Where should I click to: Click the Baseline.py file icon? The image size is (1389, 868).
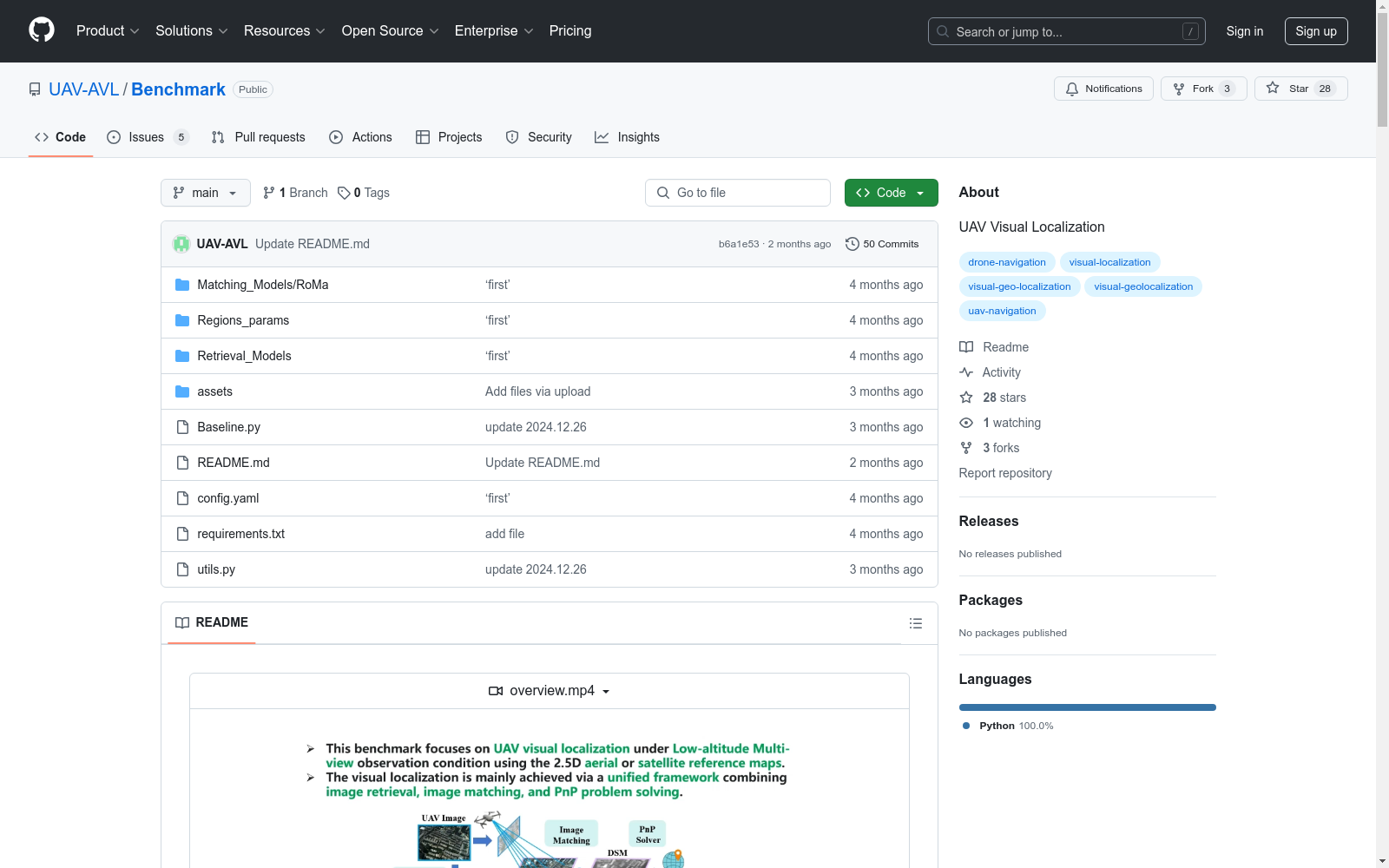click(x=182, y=427)
